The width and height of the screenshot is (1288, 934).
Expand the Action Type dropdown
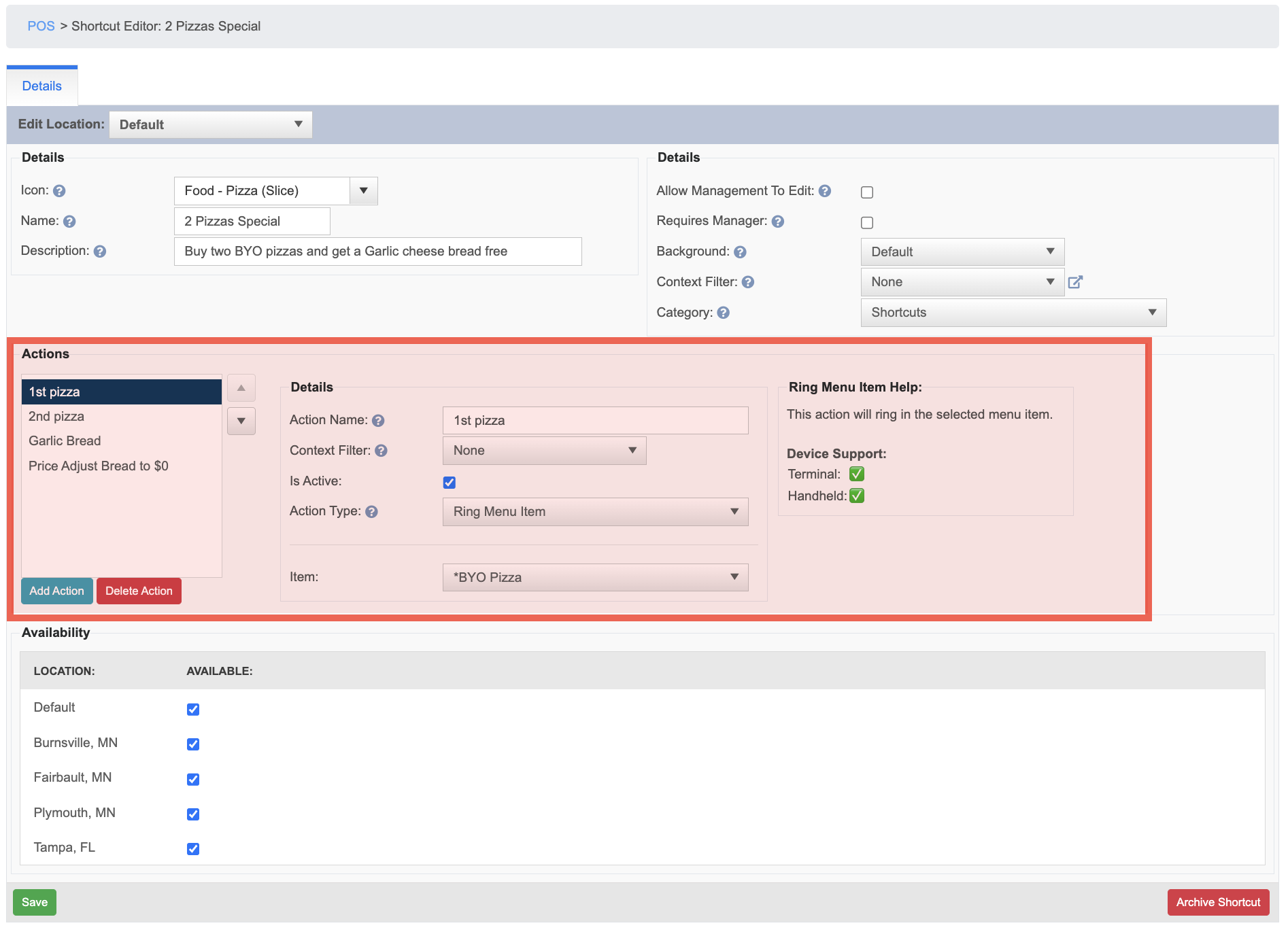tap(596, 512)
